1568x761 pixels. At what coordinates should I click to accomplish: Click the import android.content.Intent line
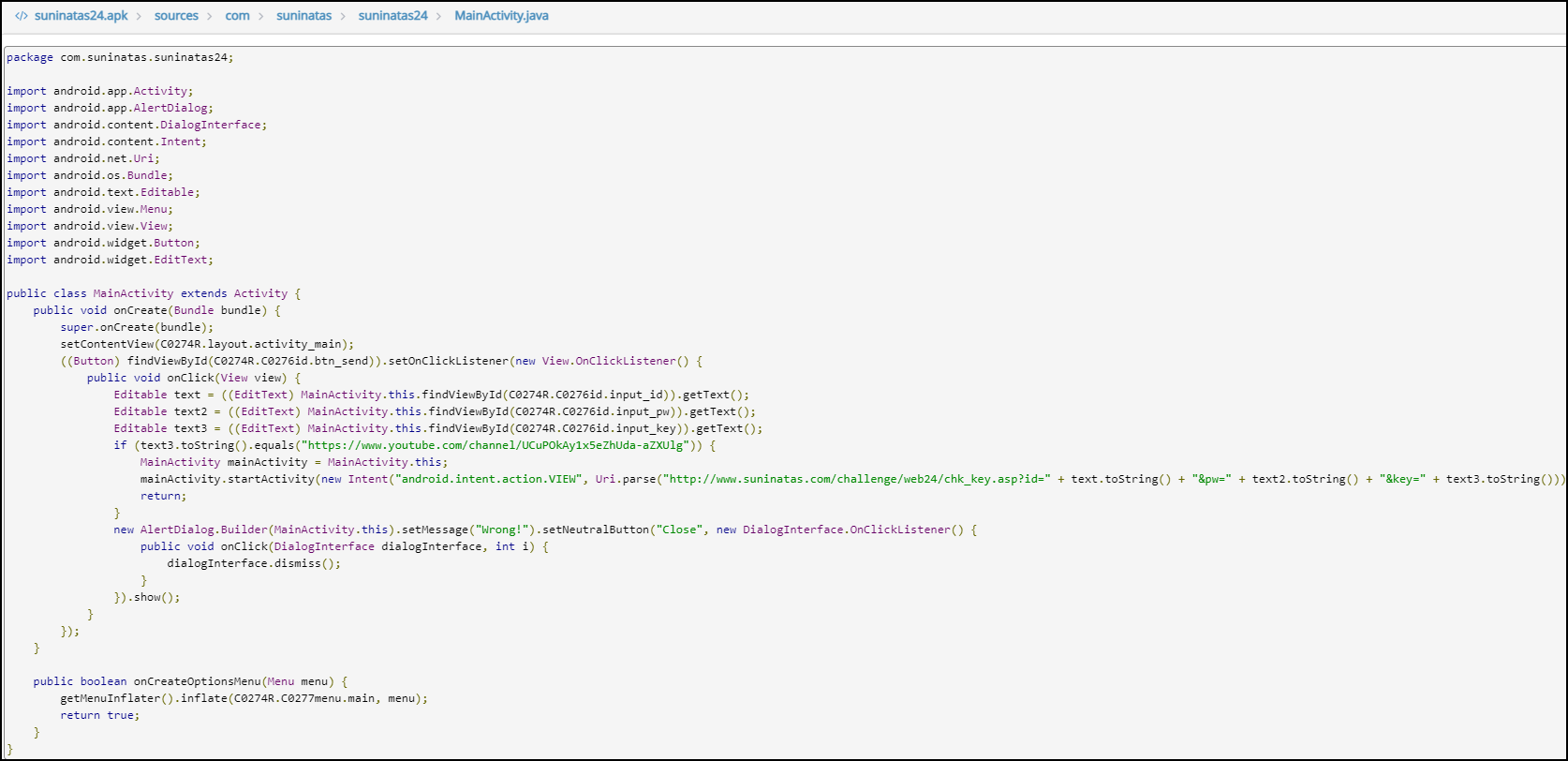(x=107, y=142)
